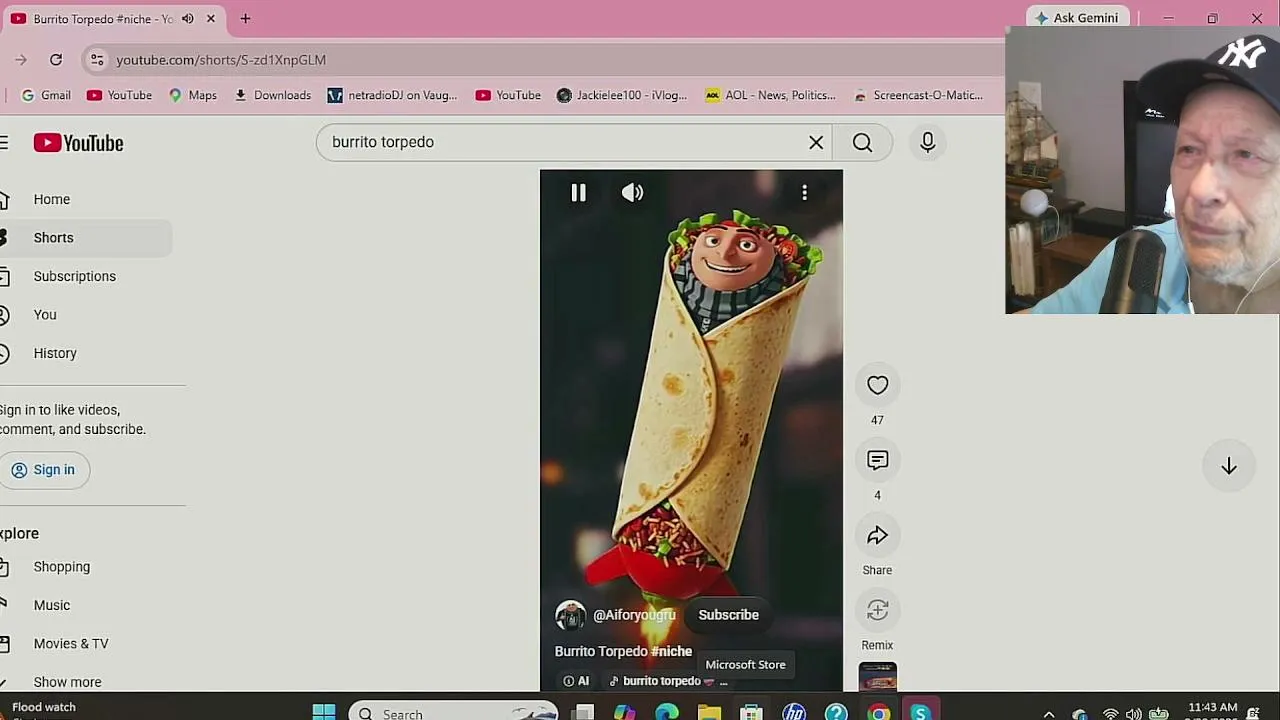Open Google Chrome from the taskbar
This screenshot has height=720, width=1280.
(878, 713)
